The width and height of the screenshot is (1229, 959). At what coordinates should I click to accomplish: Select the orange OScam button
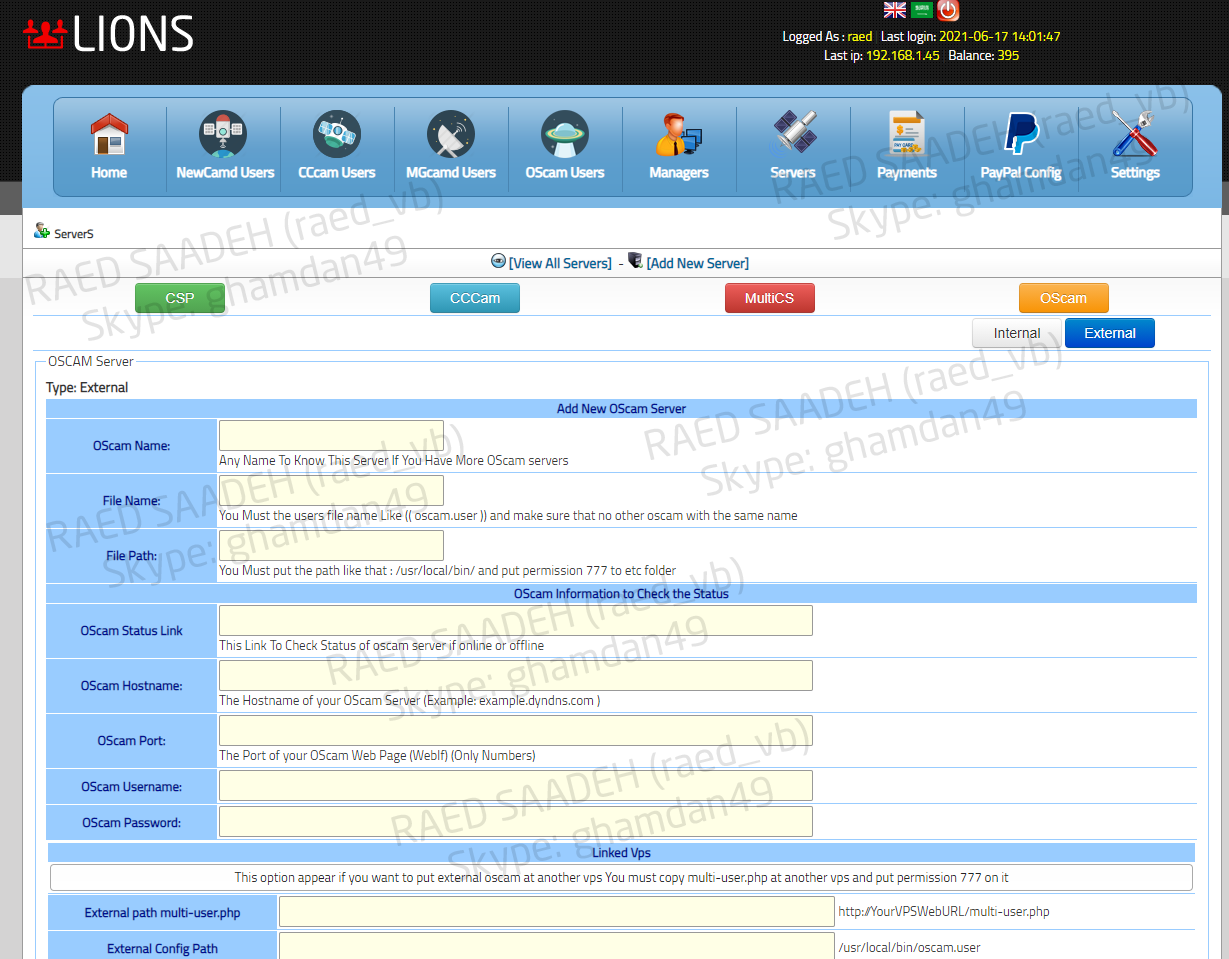pyautogui.click(x=1064, y=298)
